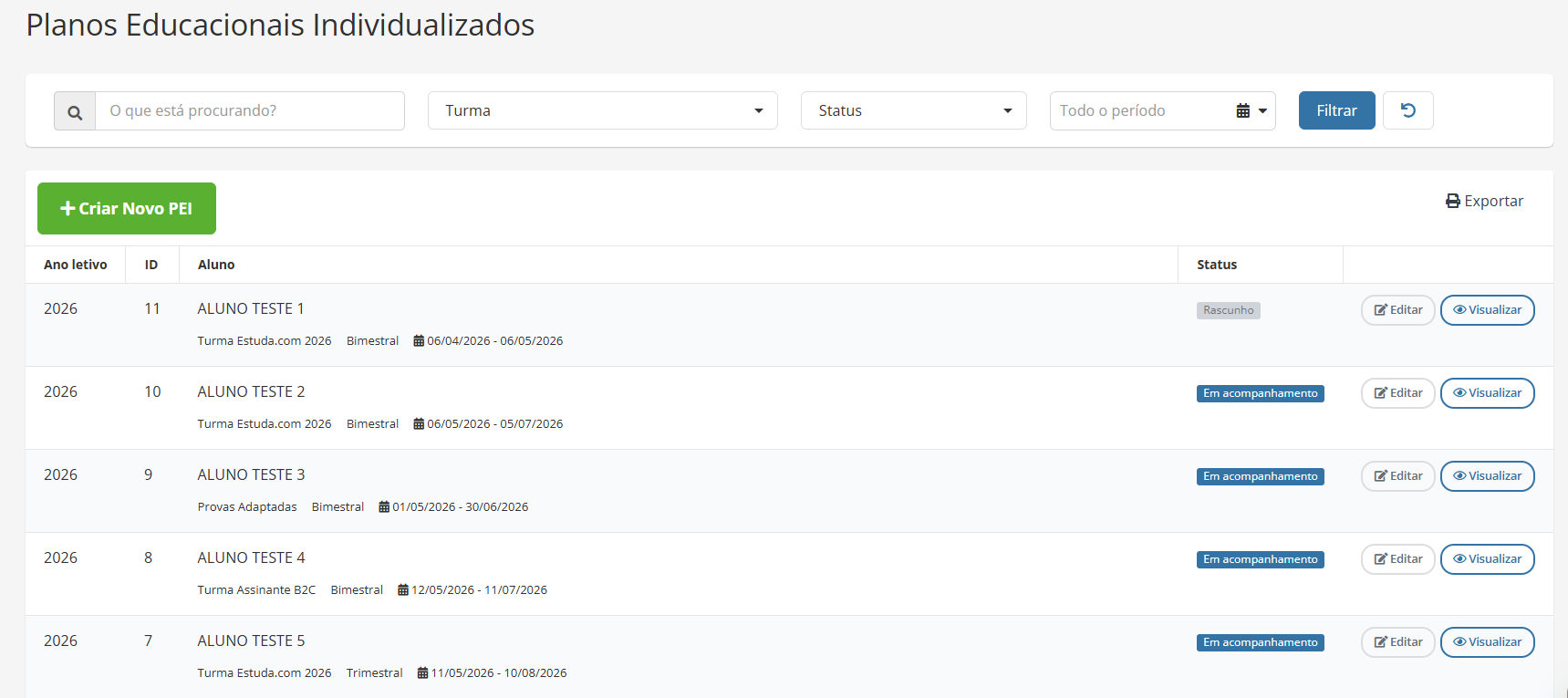This screenshot has width=1568, height=698.
Task: Select the name ALUNO TESTE 1
Action: (x=251, y=308)
